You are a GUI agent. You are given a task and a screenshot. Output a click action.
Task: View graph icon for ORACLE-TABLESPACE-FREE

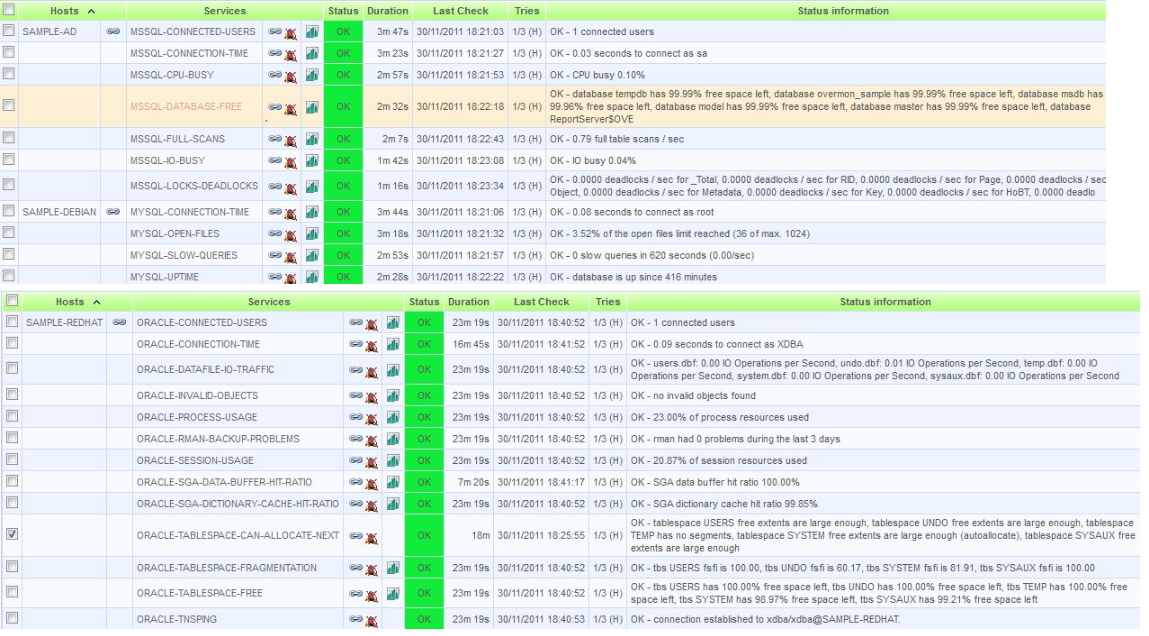pos(393,594)
